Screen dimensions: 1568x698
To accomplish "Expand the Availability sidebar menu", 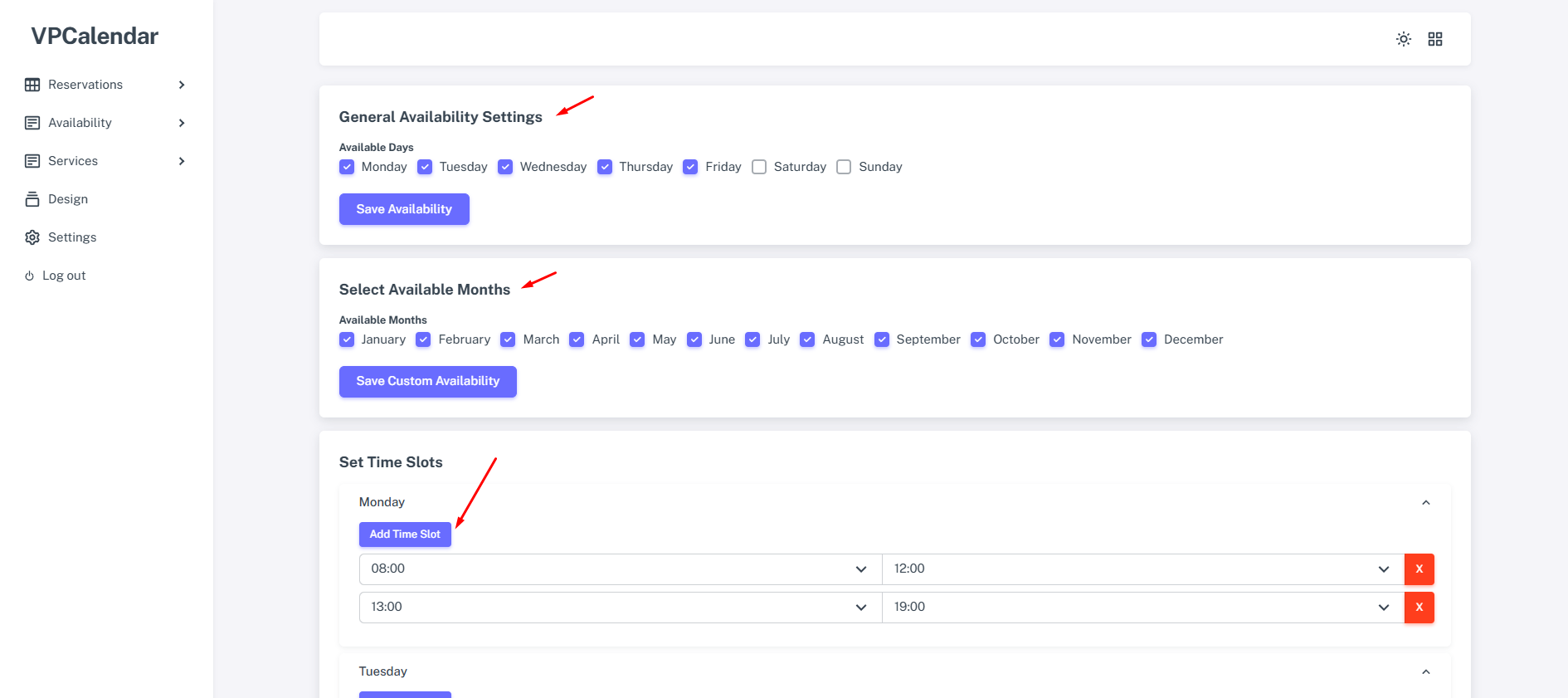I will pos(182,123).
